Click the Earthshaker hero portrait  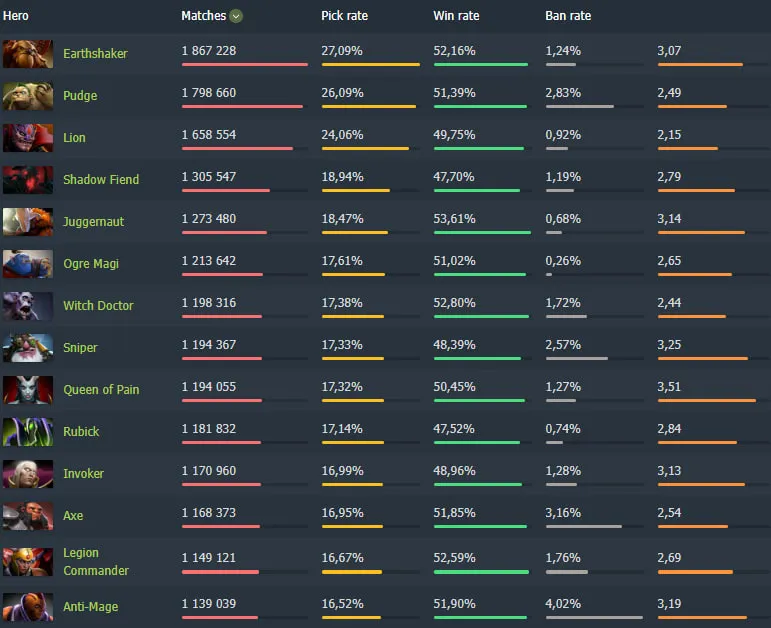click(x=28, y=54)
